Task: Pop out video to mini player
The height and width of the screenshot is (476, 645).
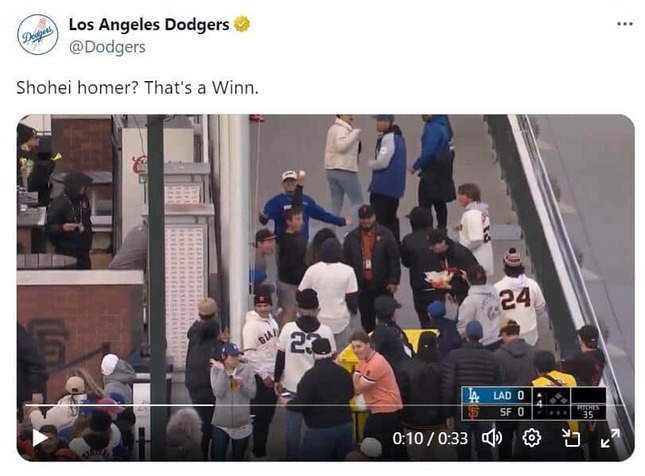Action: coord(571,438)
